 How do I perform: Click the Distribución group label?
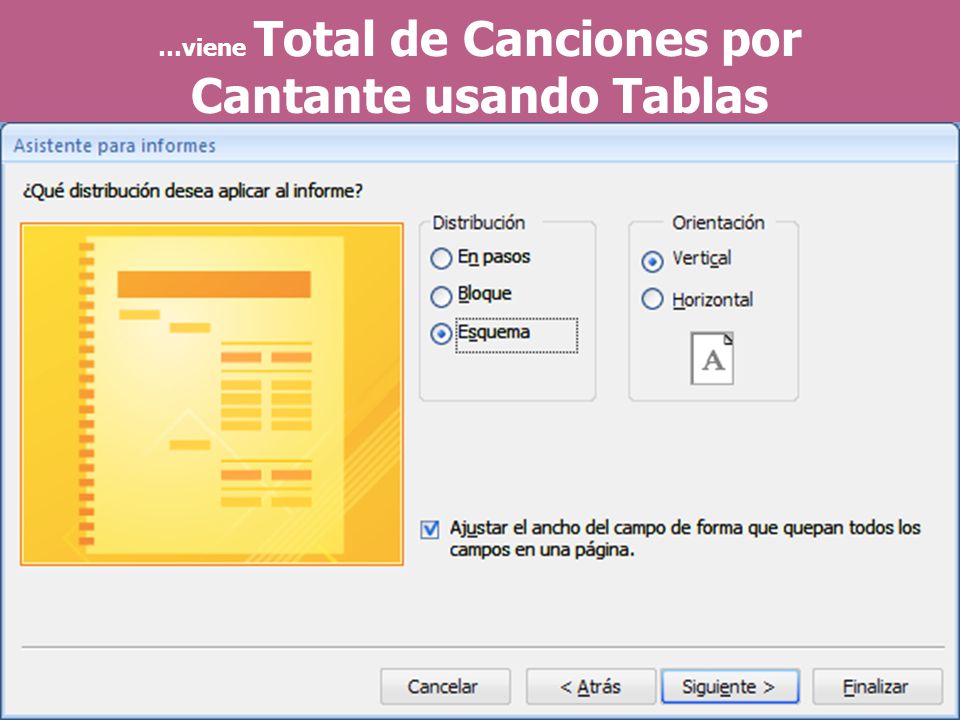point(479,222)
